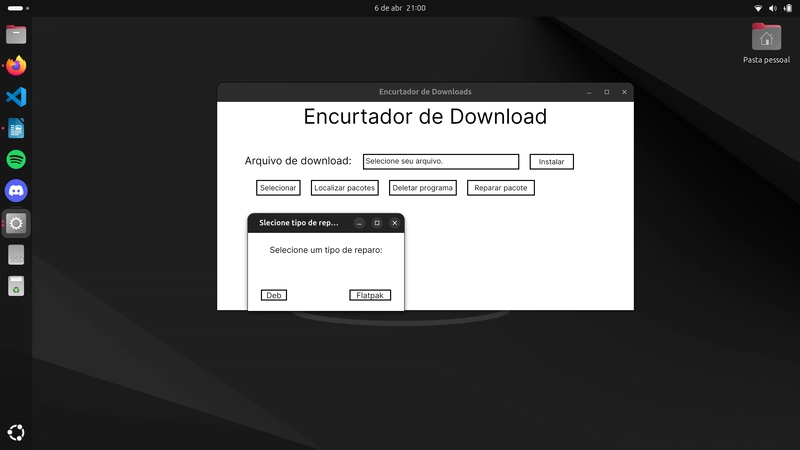Open the Pasta pessoal desktop folder
800x450 pixels.
[x=766, y=38]
